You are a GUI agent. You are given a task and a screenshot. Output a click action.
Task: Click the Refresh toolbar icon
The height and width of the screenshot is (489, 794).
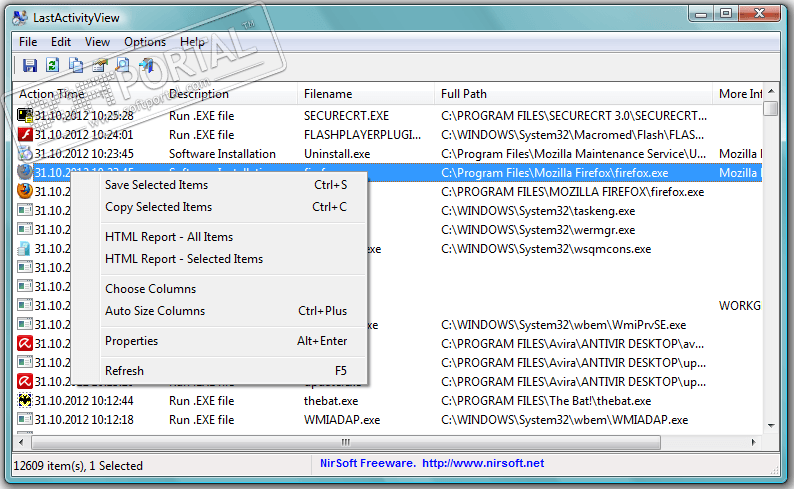pos(53,65)
